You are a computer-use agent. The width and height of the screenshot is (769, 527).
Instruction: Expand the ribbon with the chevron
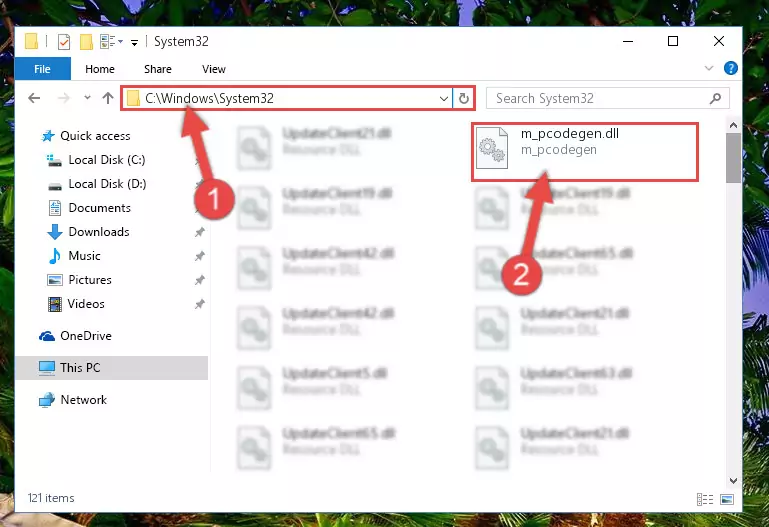pyautogui.click(x=709, y=68)
